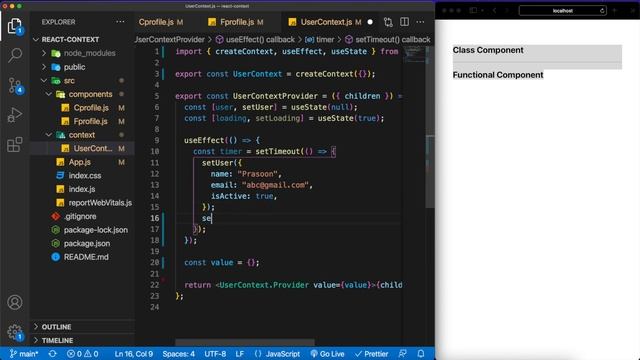This screenshot has height=360, width=640.
Task: Collapse the REACT-CONTEXT root folder
Action: click(x=70, y=40)
